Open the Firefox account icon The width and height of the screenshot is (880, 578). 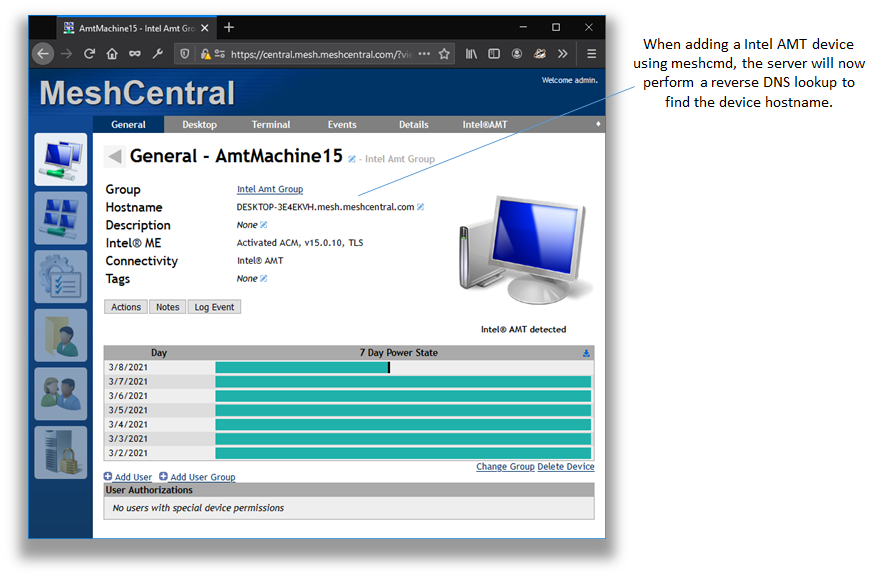pyautogui.click(x=517, y=54)
